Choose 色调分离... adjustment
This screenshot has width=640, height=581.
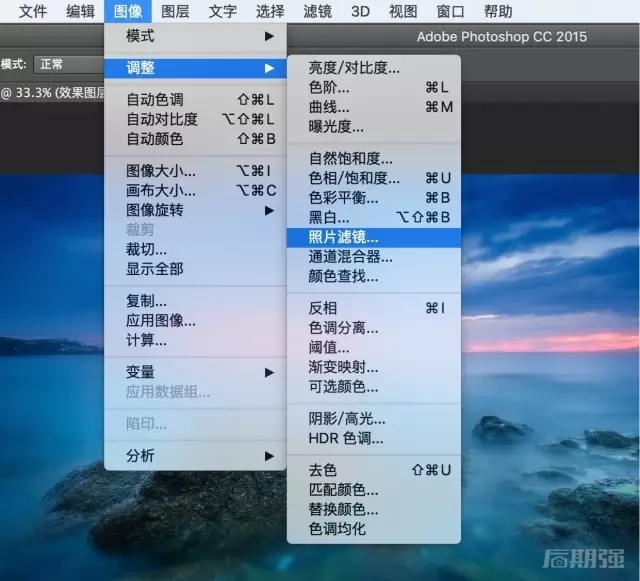[x=374, y=328]
